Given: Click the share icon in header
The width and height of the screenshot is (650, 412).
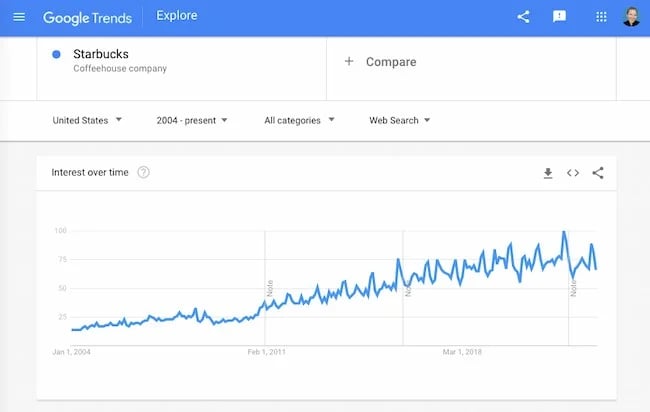Looking at the screenshot, I should [x=523, y=17].
